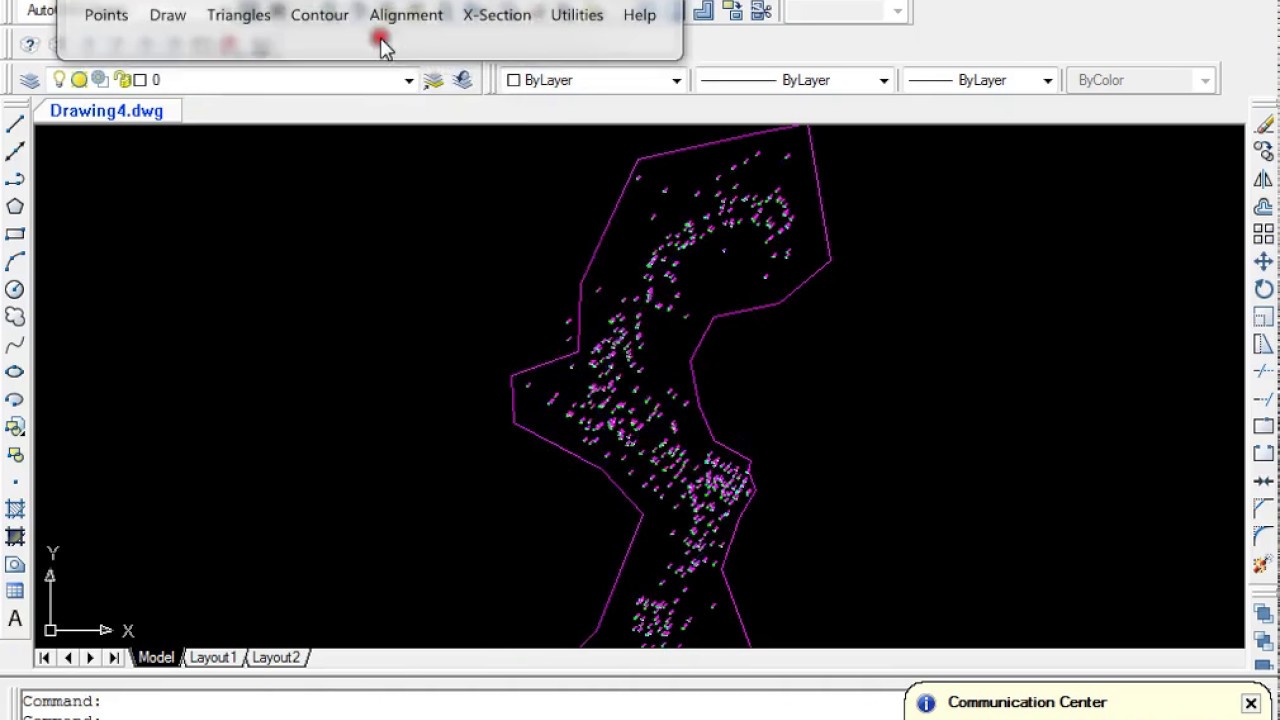The width and height of the screenshot is (1280, 720).
Task: Select the Polyline tool
Action: tap(15, 179)
